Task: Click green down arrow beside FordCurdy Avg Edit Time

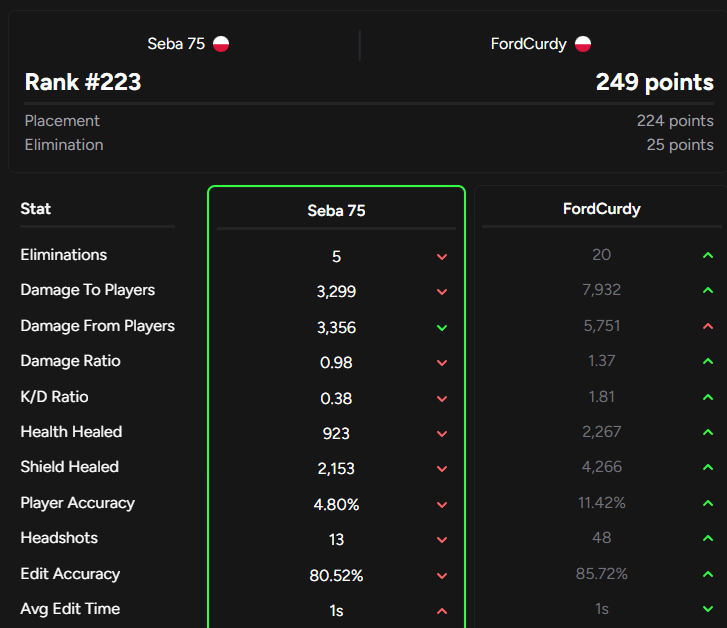Action: pyautogui.click(x=708, y=609)
